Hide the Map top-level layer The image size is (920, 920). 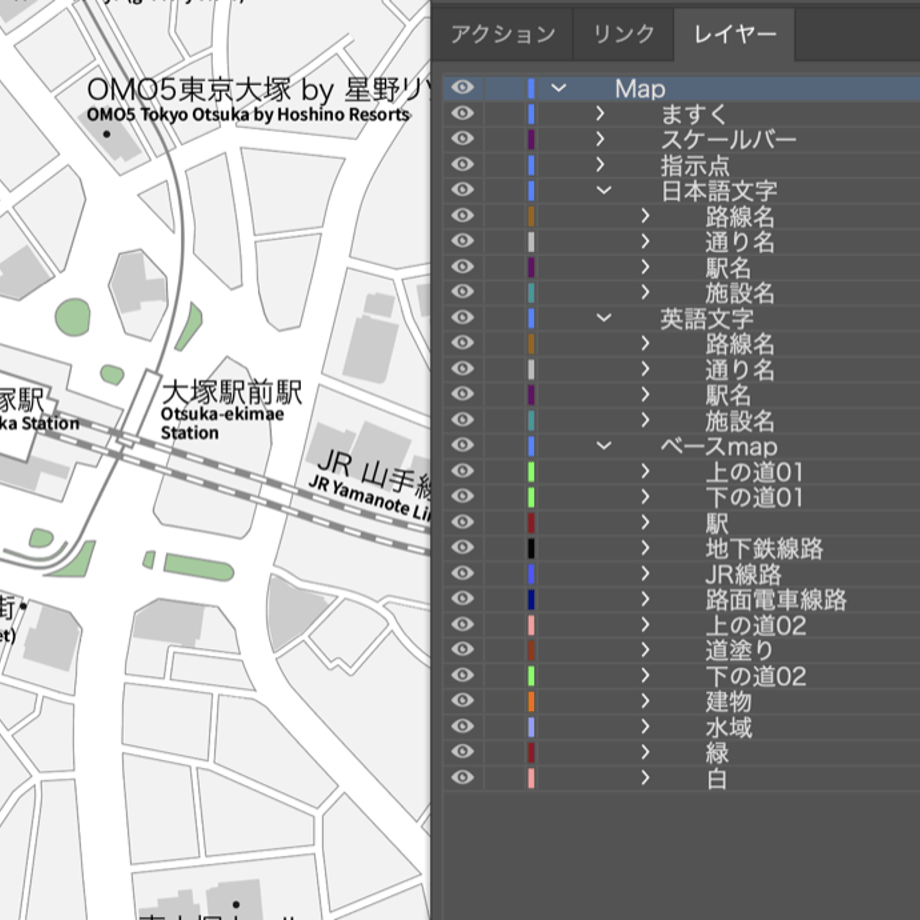tap(462, 88)
